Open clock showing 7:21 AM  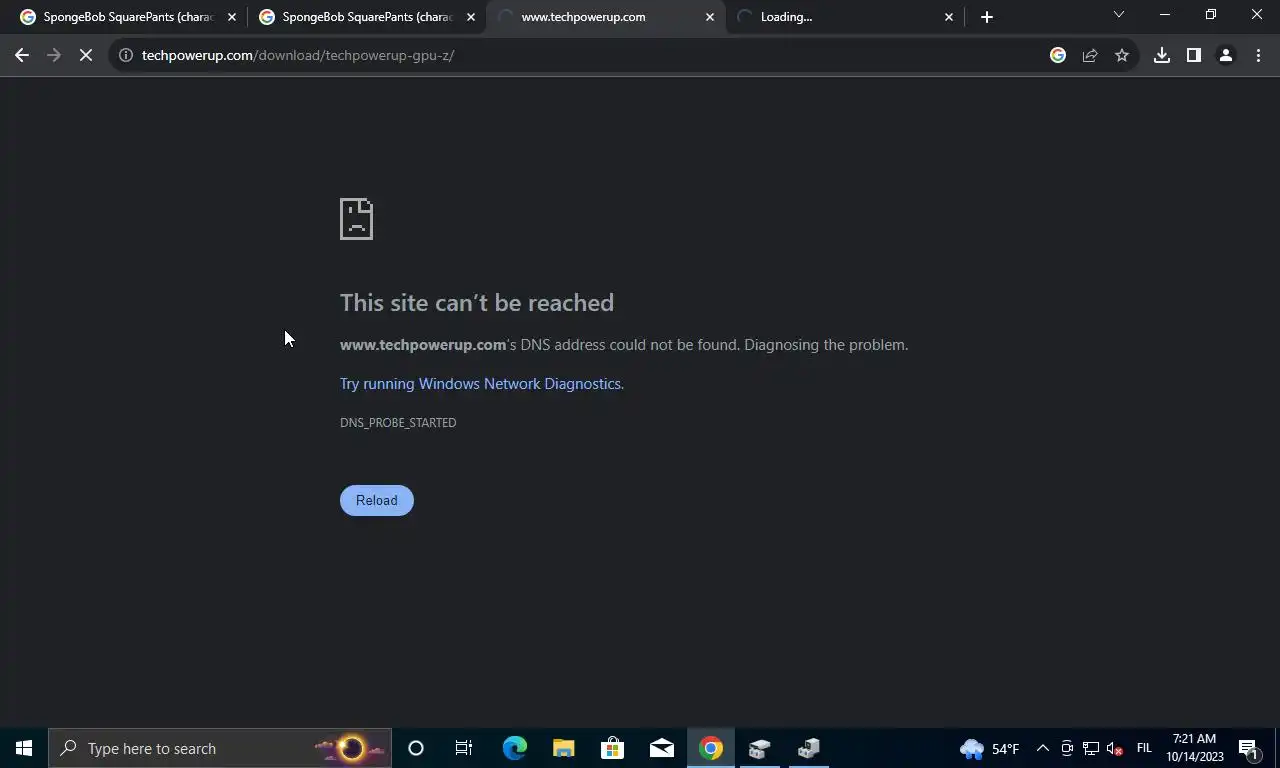(1195, 748)
